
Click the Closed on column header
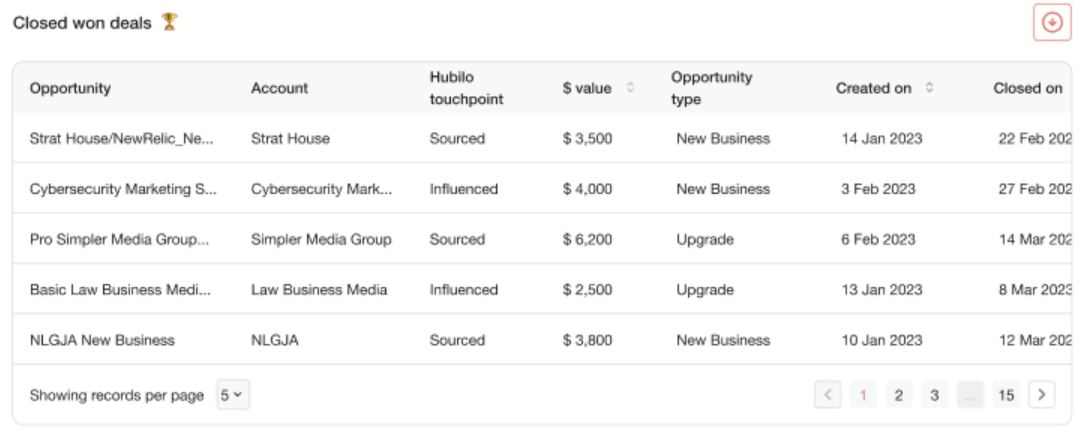[1027, 88]
